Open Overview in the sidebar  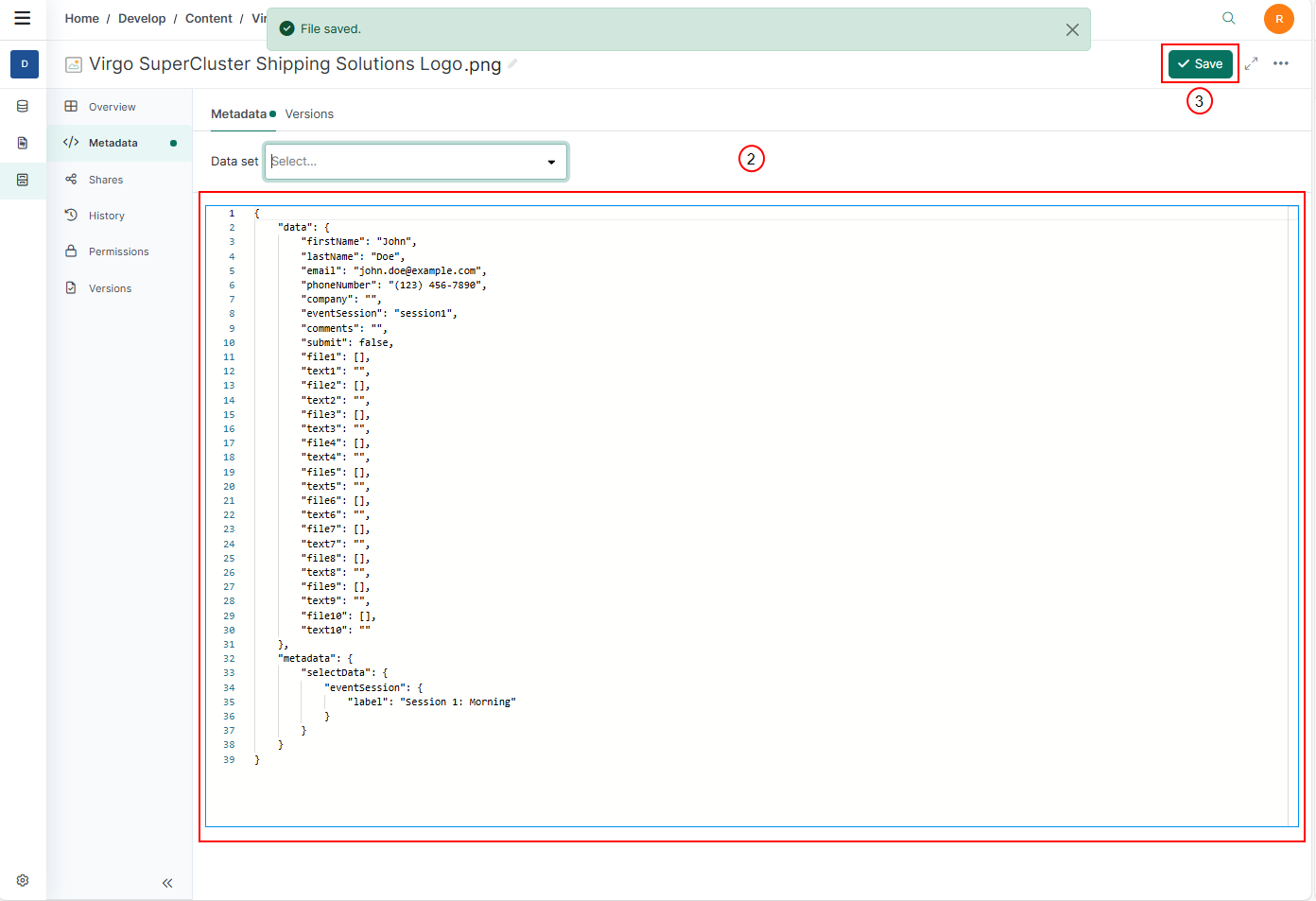coord(112,107)
